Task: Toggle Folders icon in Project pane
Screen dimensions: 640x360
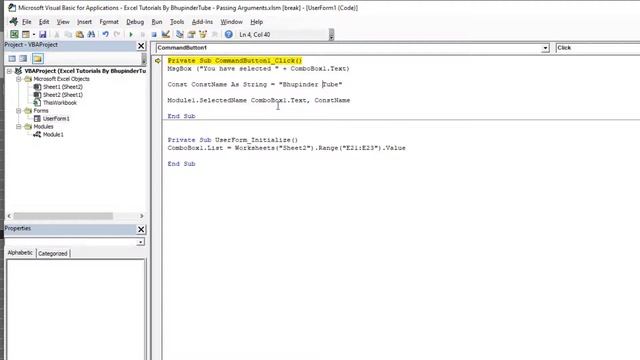Action: coord(38,59)
